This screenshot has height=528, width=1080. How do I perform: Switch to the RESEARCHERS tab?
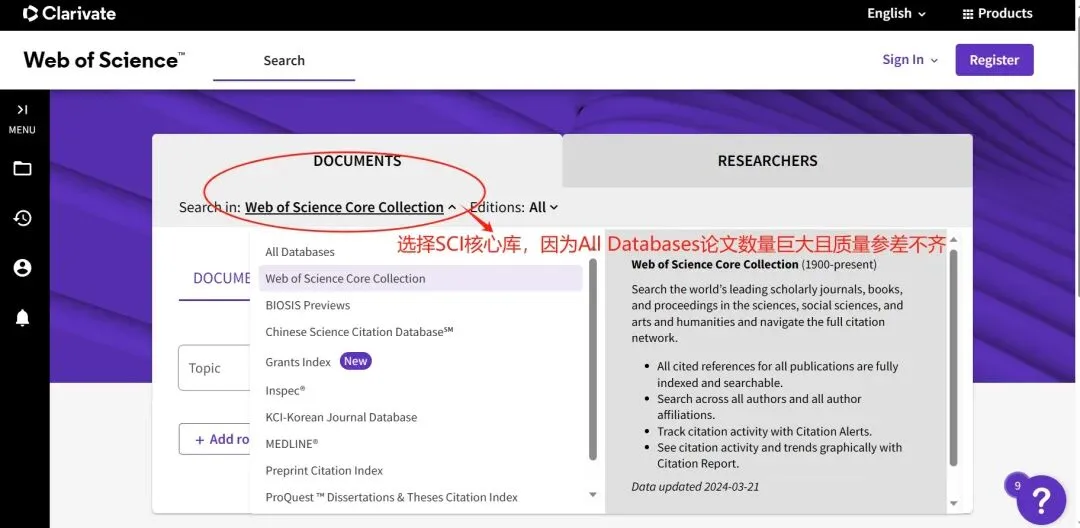[767, 161]
